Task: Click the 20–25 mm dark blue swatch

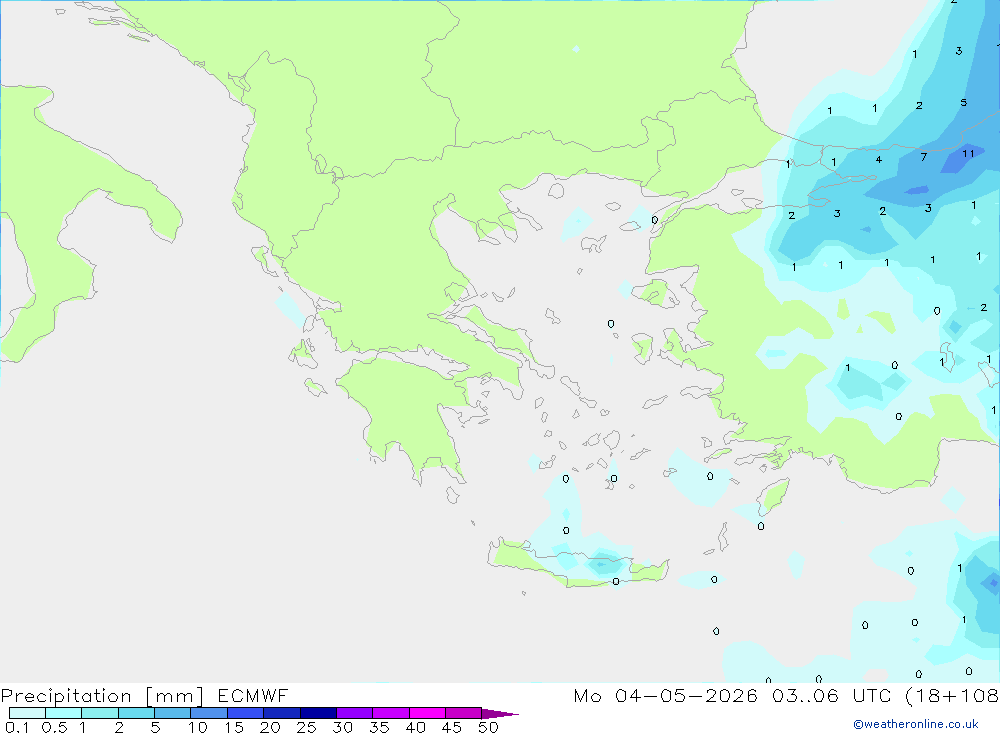Action: [282, 713]
